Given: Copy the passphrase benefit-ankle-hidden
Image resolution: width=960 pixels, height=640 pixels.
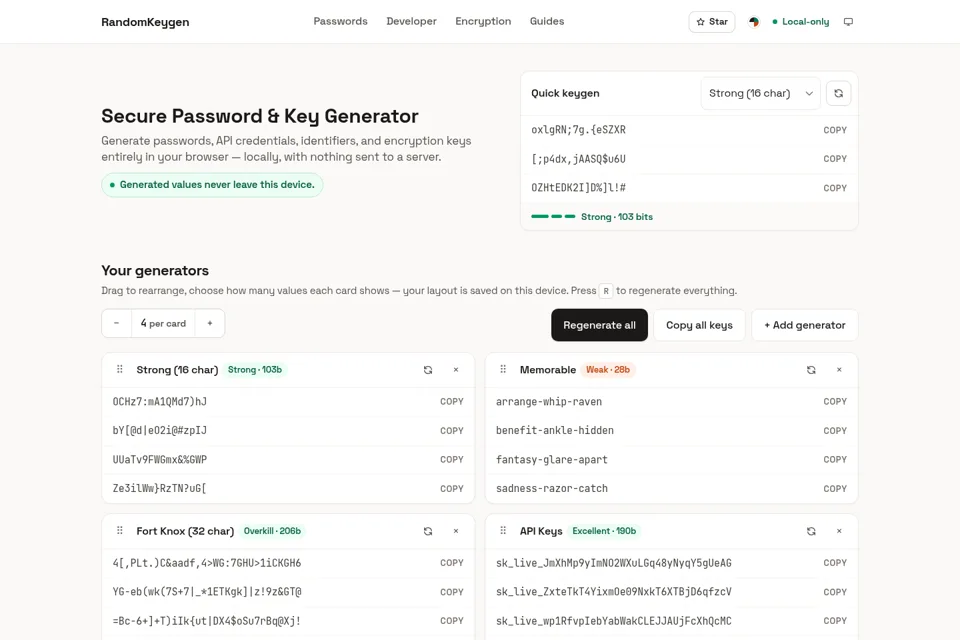Looking at the screenshot, I should pyautogui.click(x=834, y=431).
